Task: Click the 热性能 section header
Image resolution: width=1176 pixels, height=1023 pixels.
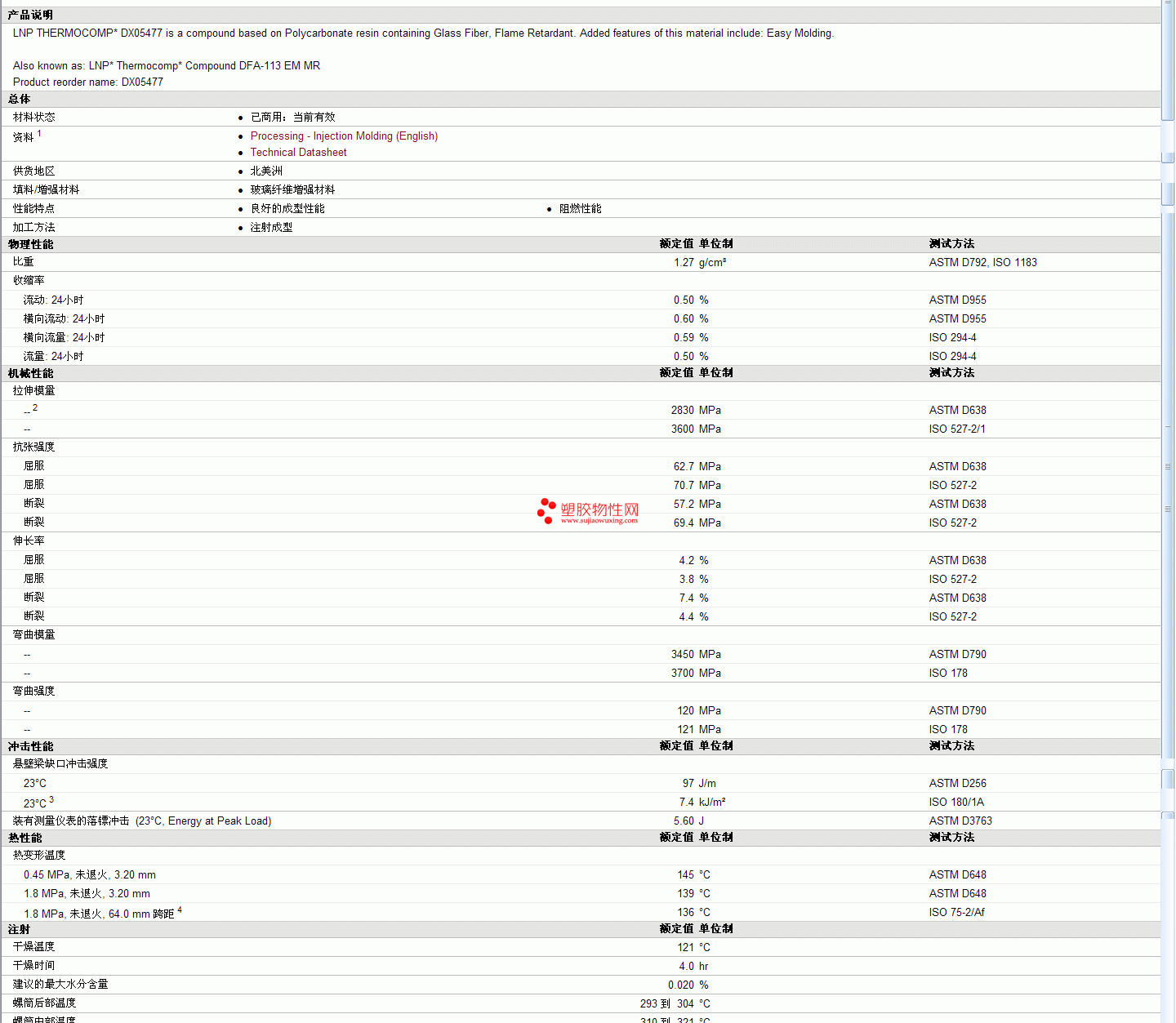Action: pos(24,838)
